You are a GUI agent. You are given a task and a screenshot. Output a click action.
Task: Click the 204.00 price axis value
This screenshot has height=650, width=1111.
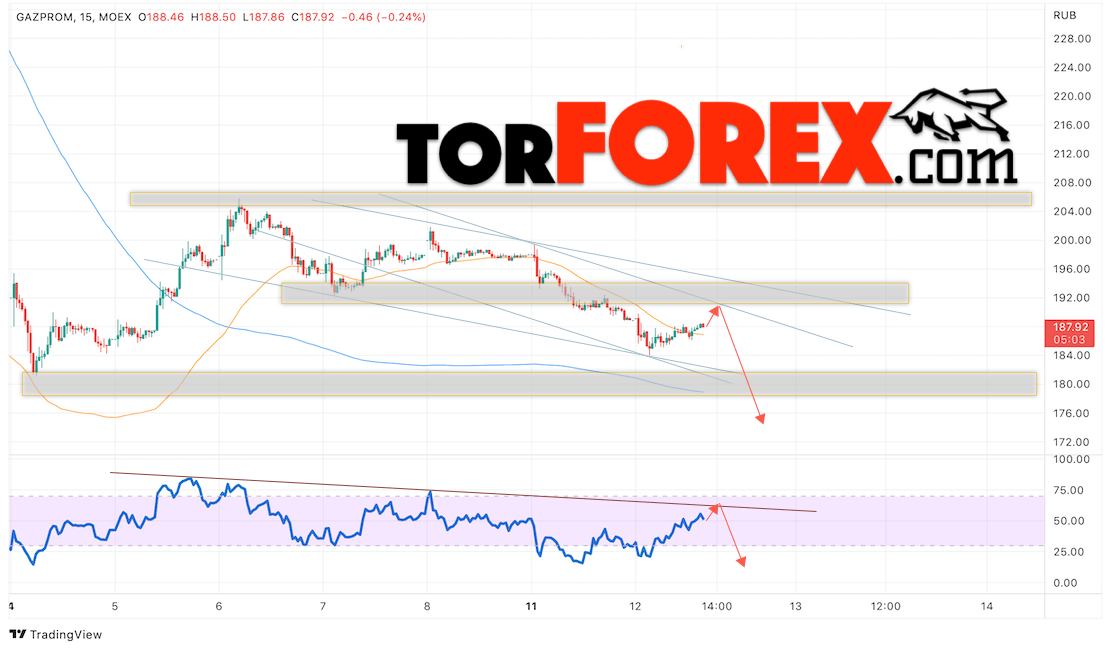(1072, 211)
